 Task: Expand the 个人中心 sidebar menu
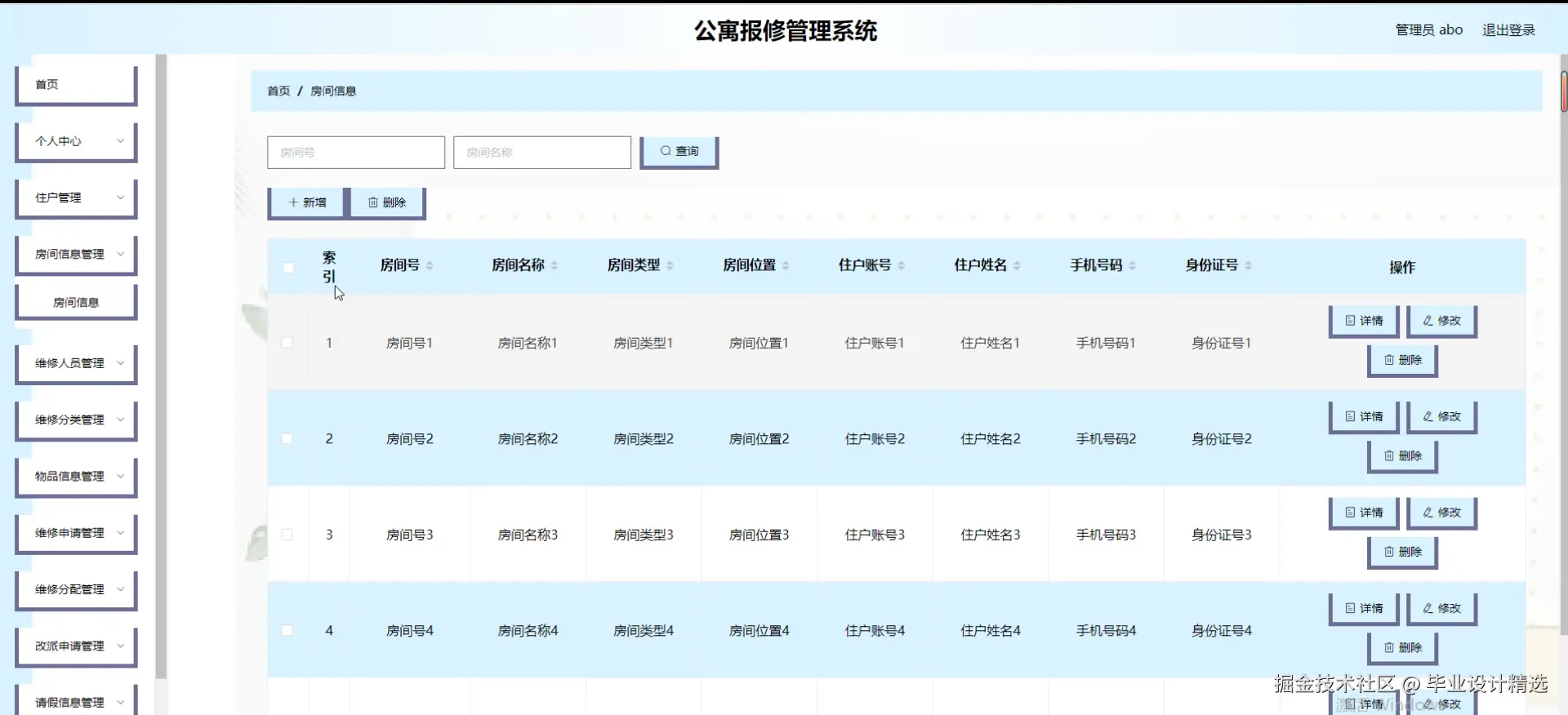tap(76, 141)
